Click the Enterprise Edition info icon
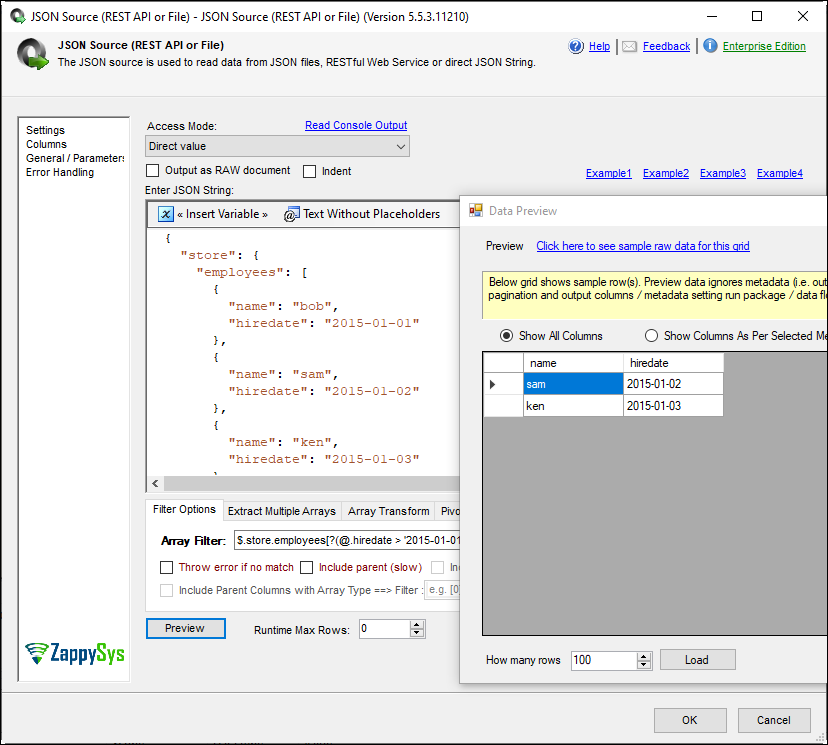The width and height of the screenshot is (828, 745). [x=710, y=46]
